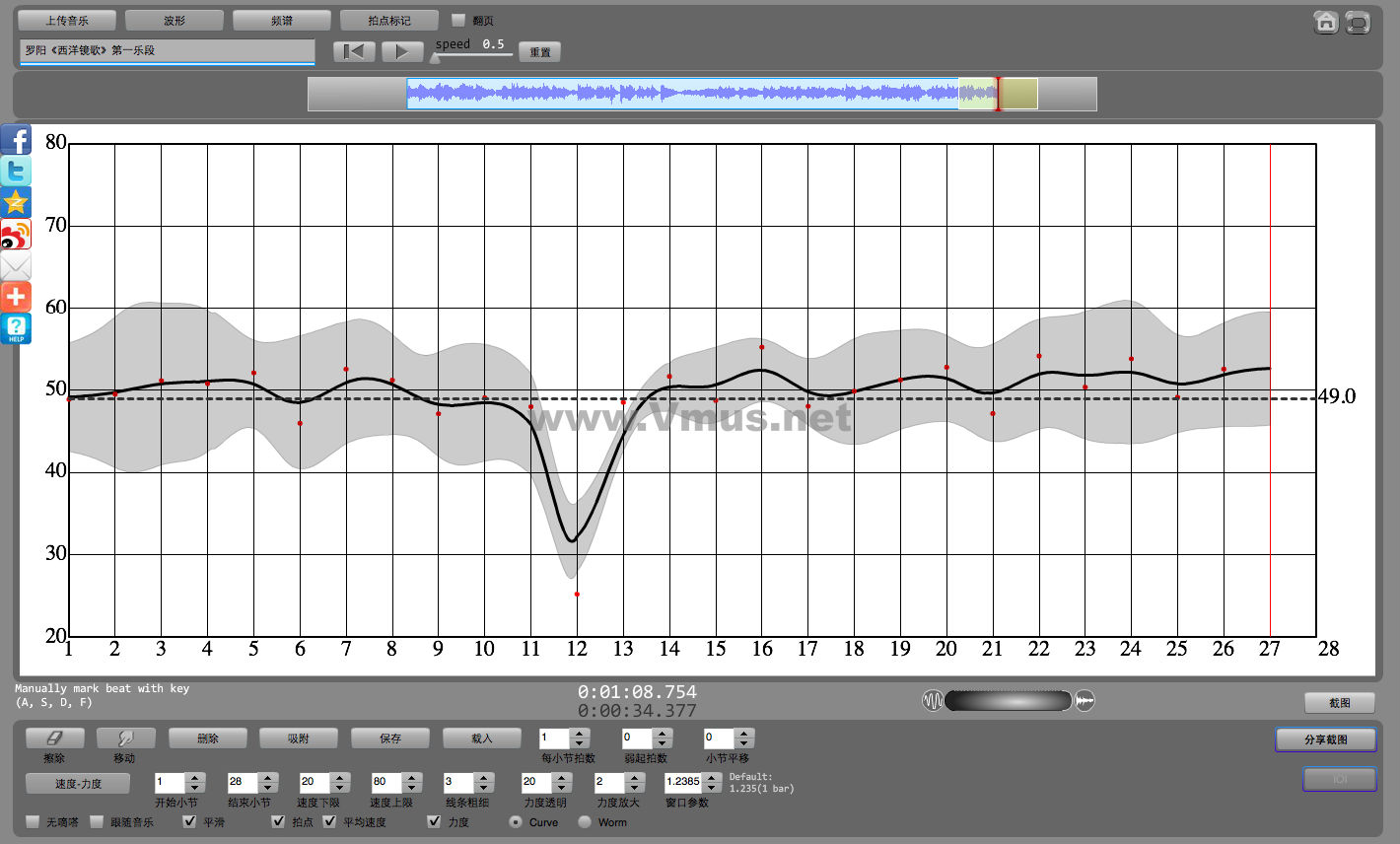The height and width of the screenshot is (844, 1400).
Task: Select the move (移动) tool
Action: (x=124, y=738)
